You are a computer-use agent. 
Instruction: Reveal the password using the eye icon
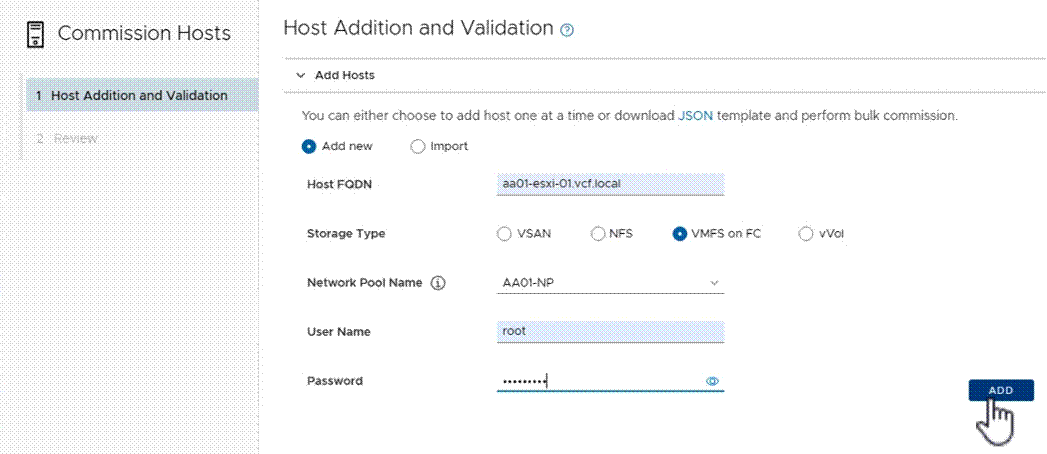[712, 381]
